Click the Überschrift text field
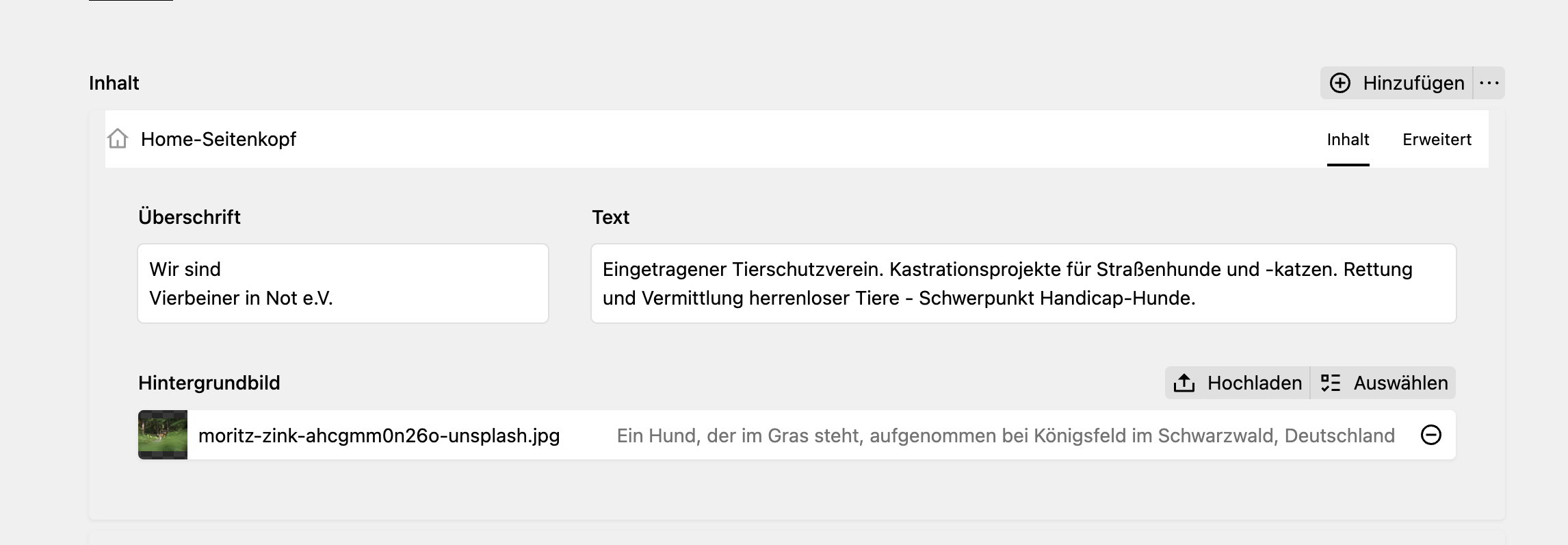This screenshot has width=1568, height=545. (342, 283)
